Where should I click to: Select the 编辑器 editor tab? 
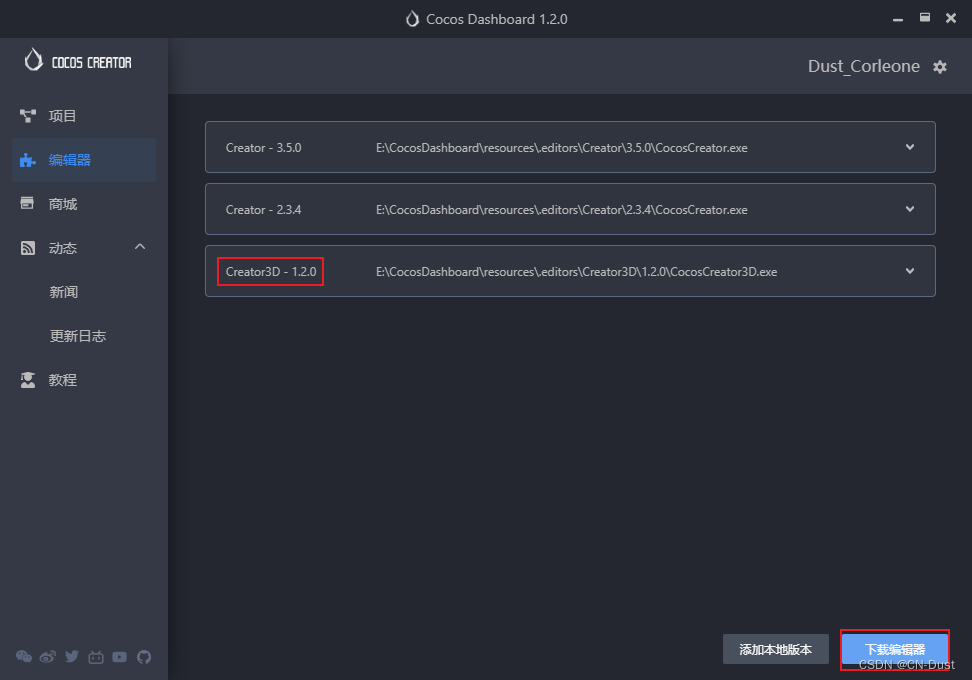click(x=84, y=160)
